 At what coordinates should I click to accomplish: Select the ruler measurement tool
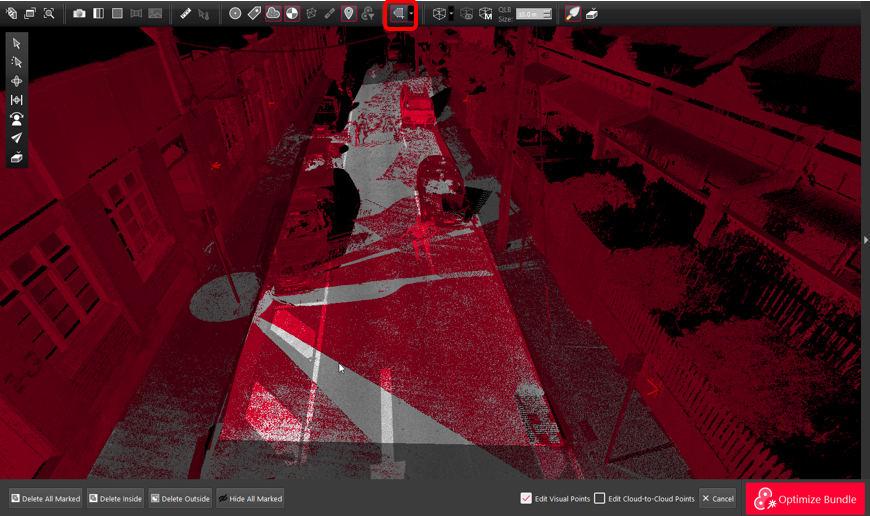[x=185, y=14]
